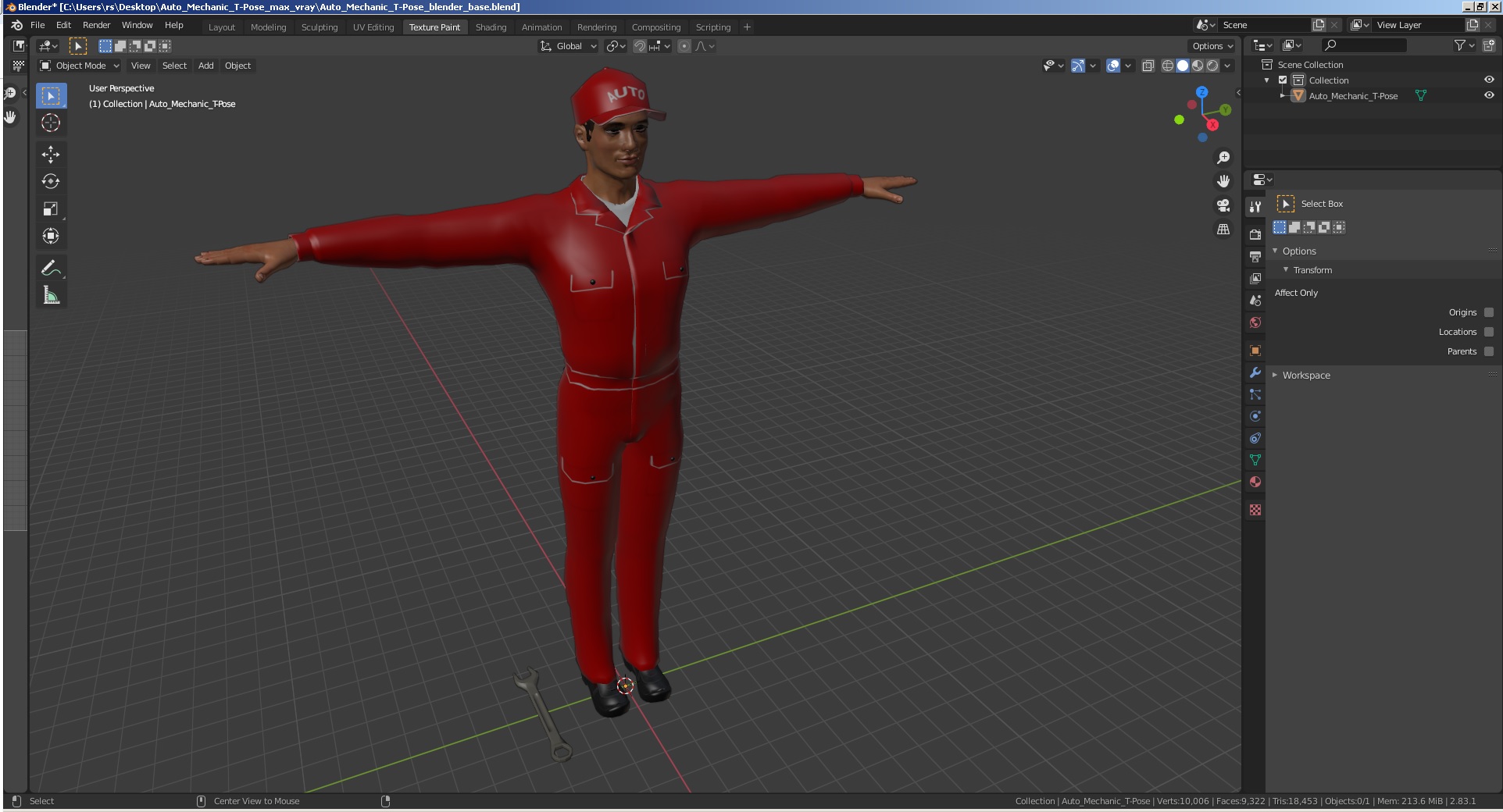Click the View Layer name field
Screen dimensions: 1503x812
click(x=1417, y=25)
